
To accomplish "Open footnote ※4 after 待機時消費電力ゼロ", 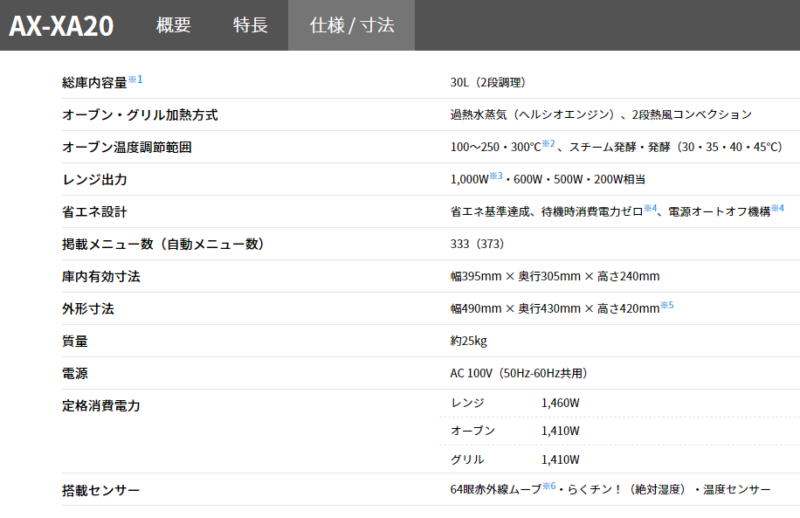I will pos(649,208).
